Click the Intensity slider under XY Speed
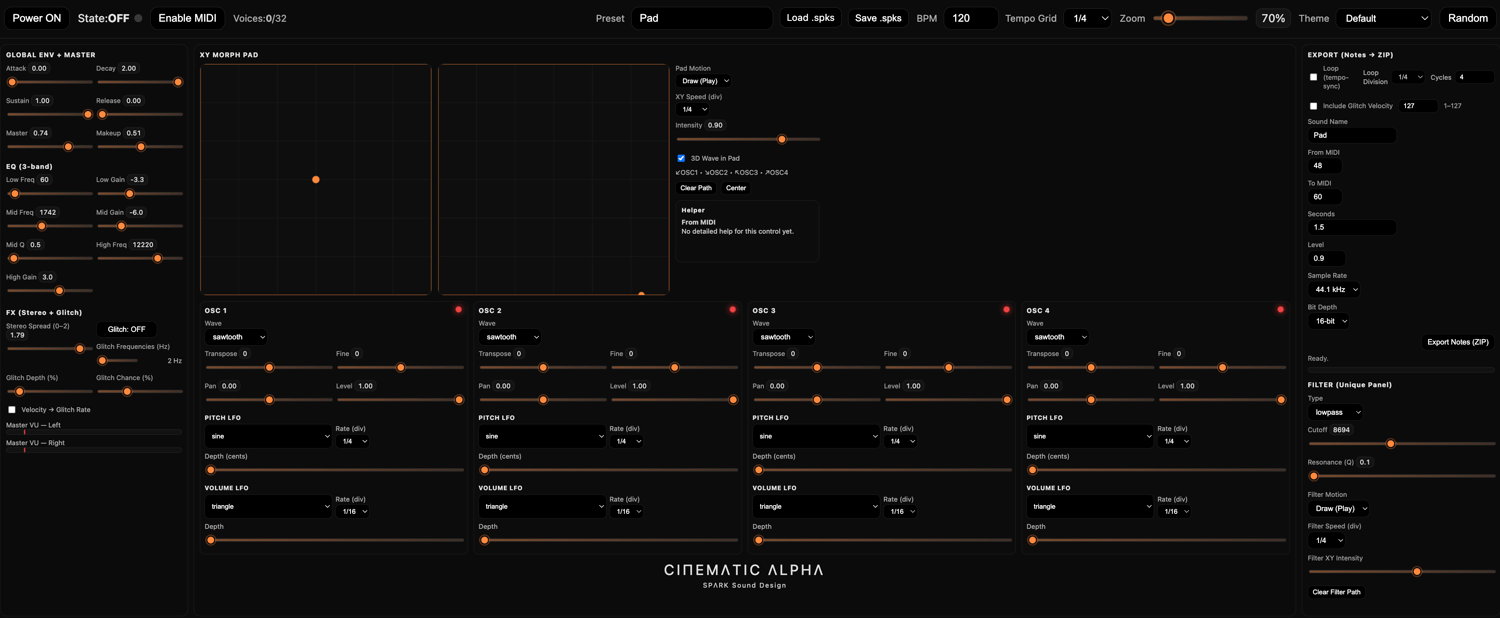Image resolution: width=1500 pixels, height=618 pixels. coord(748,139)
